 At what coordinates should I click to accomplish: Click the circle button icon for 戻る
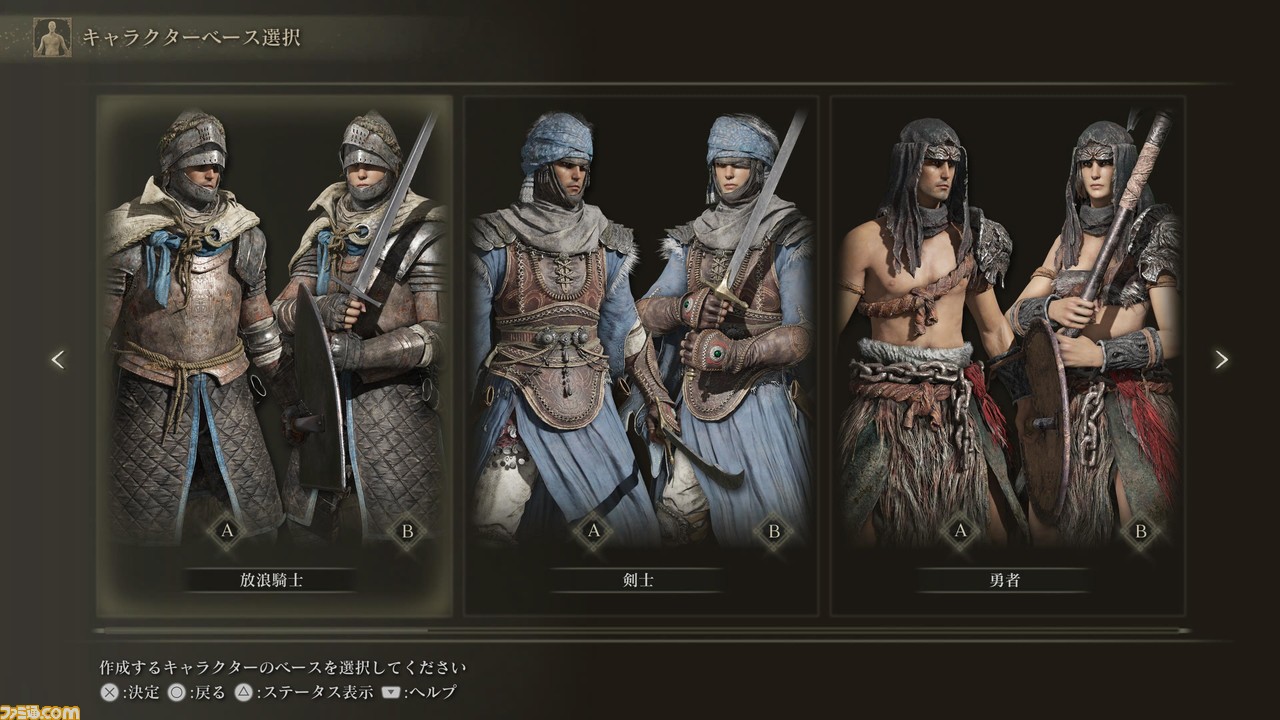[x=176, y=691]
